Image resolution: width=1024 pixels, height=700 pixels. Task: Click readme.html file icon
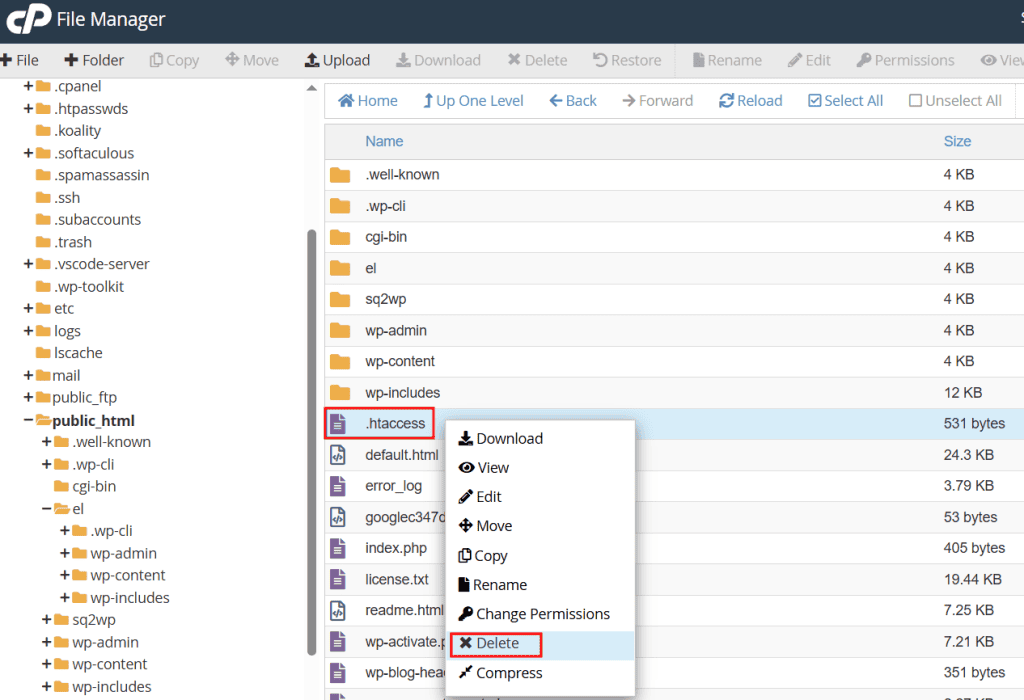click(x=338, y=611)
